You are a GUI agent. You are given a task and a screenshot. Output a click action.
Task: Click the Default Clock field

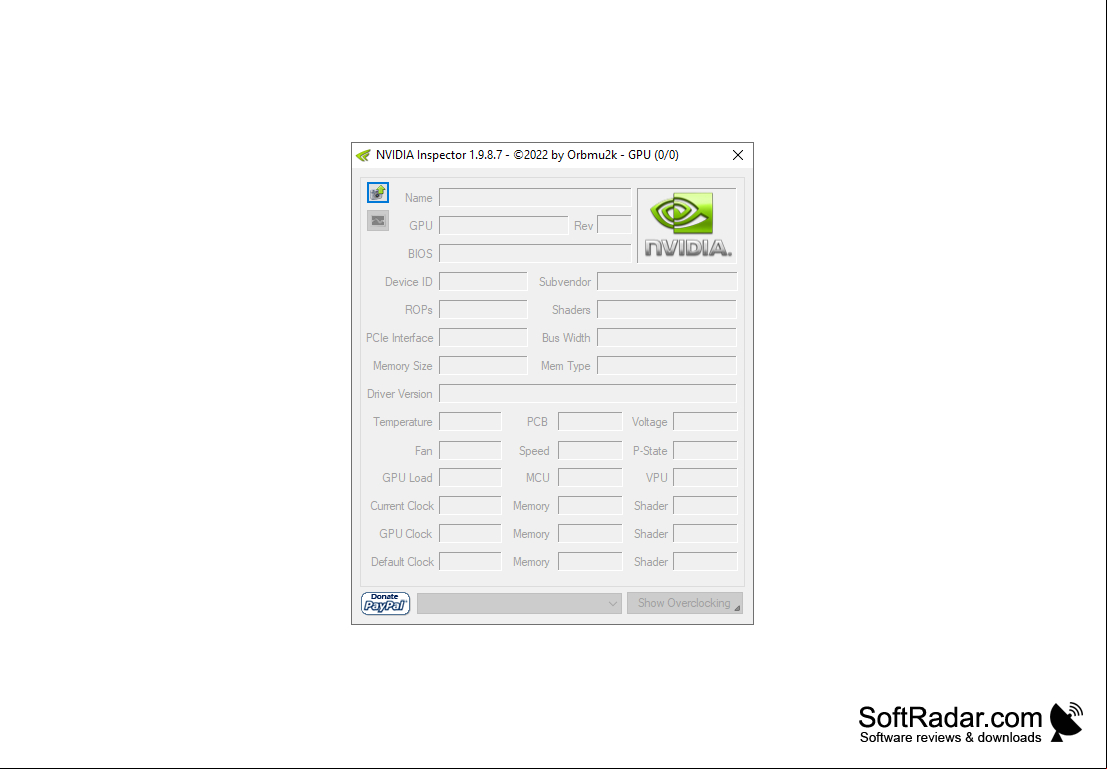point(470,561)
